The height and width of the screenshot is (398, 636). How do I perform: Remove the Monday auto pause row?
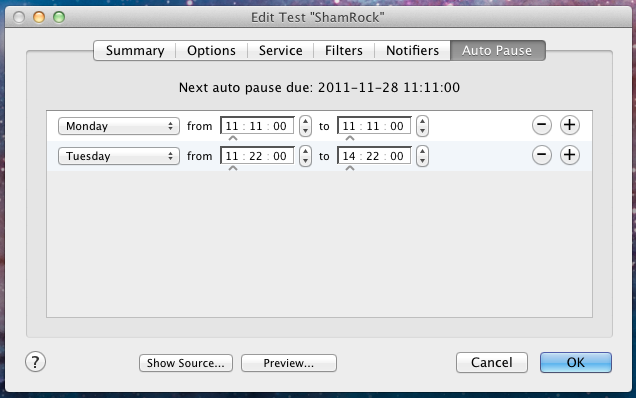point(541,125)
